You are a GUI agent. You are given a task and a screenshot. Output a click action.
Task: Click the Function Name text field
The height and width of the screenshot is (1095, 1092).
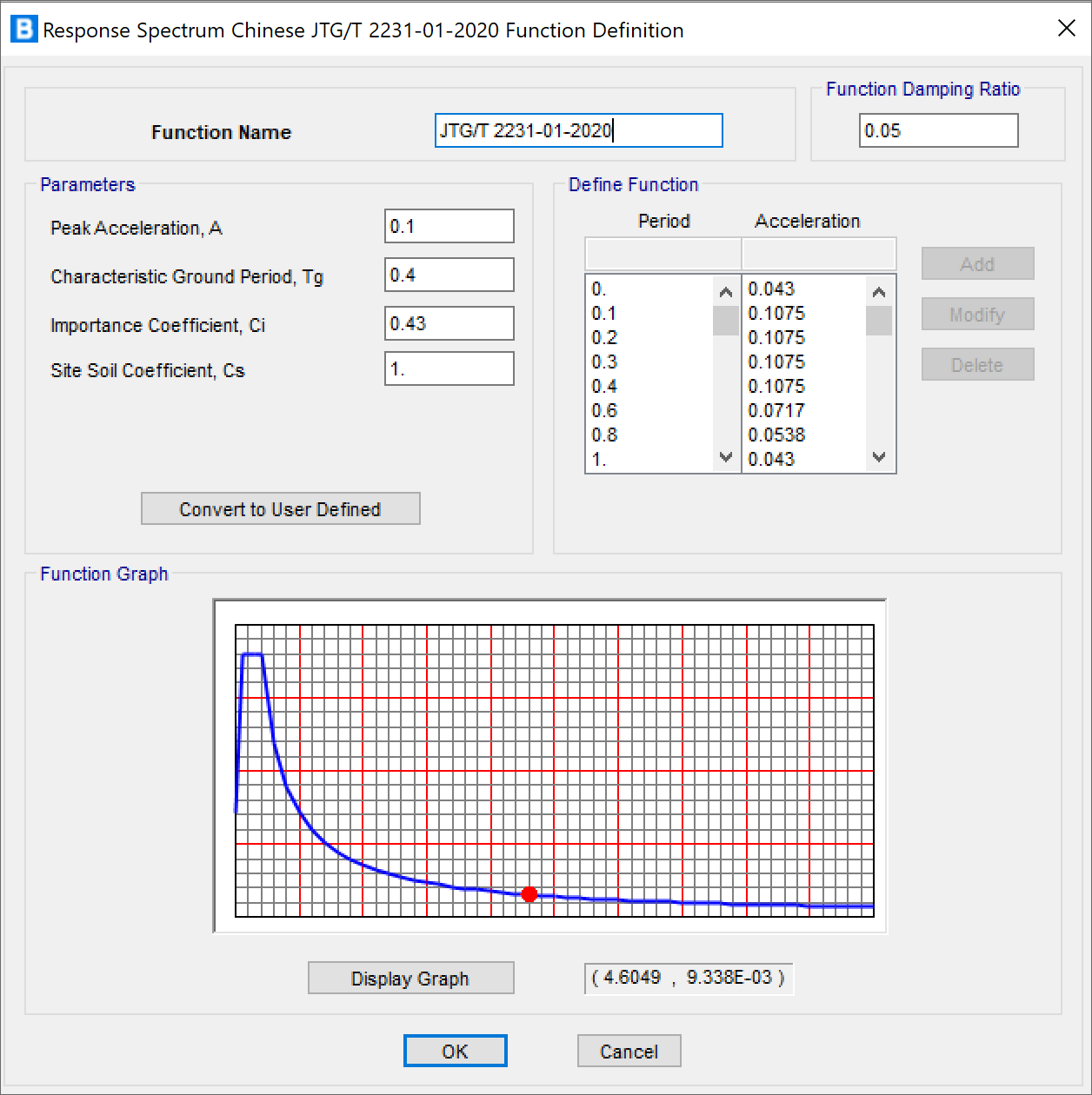point(578,130)
